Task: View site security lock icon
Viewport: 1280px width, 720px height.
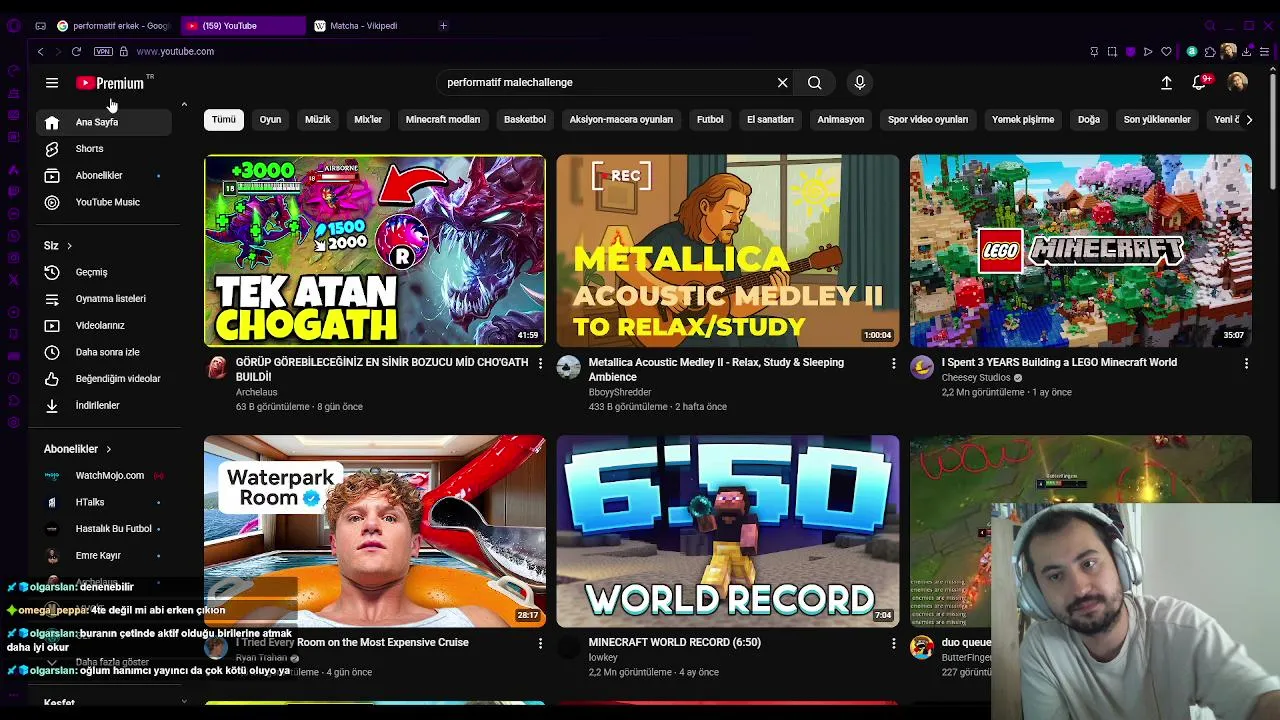Action: [124, 51]
